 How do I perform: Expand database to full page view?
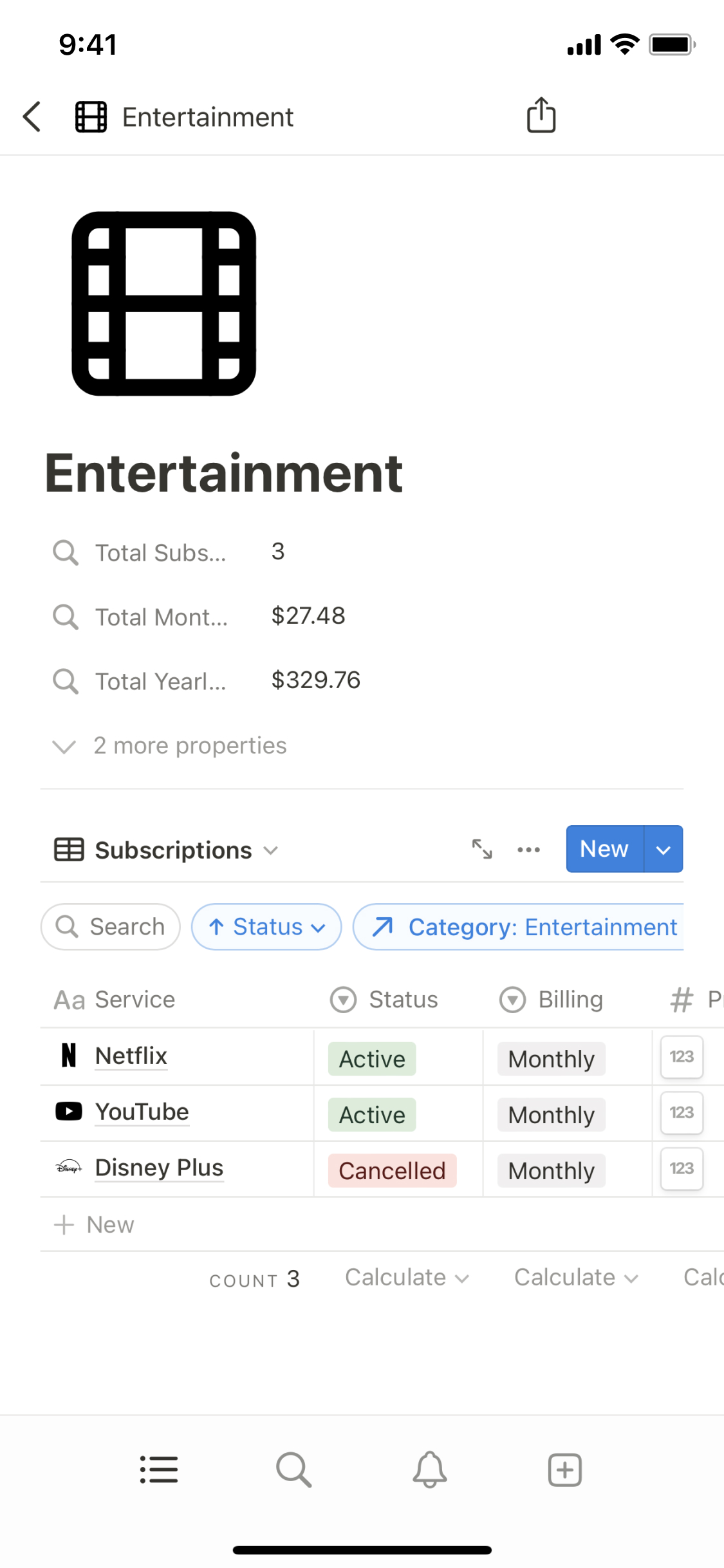click(482, 849)
